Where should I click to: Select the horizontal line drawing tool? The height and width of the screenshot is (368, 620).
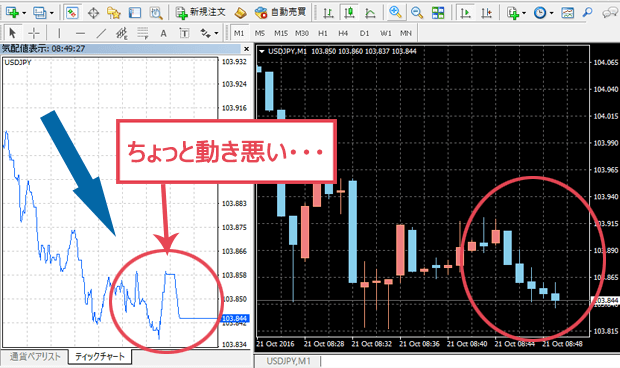[80, 33]
